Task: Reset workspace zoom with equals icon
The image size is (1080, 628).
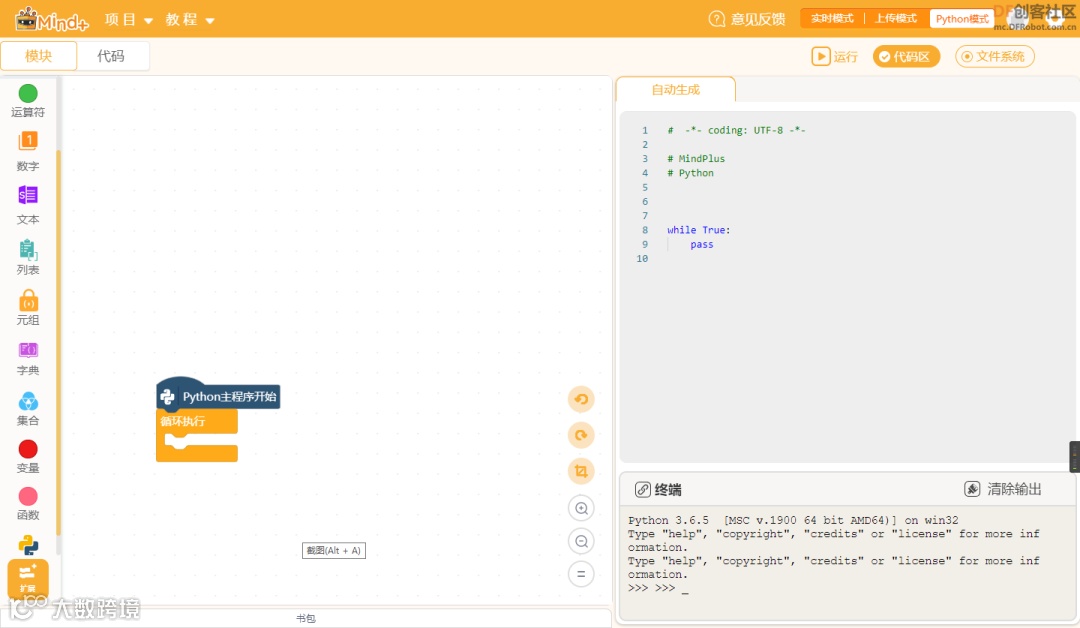Action: click(581, 574)
